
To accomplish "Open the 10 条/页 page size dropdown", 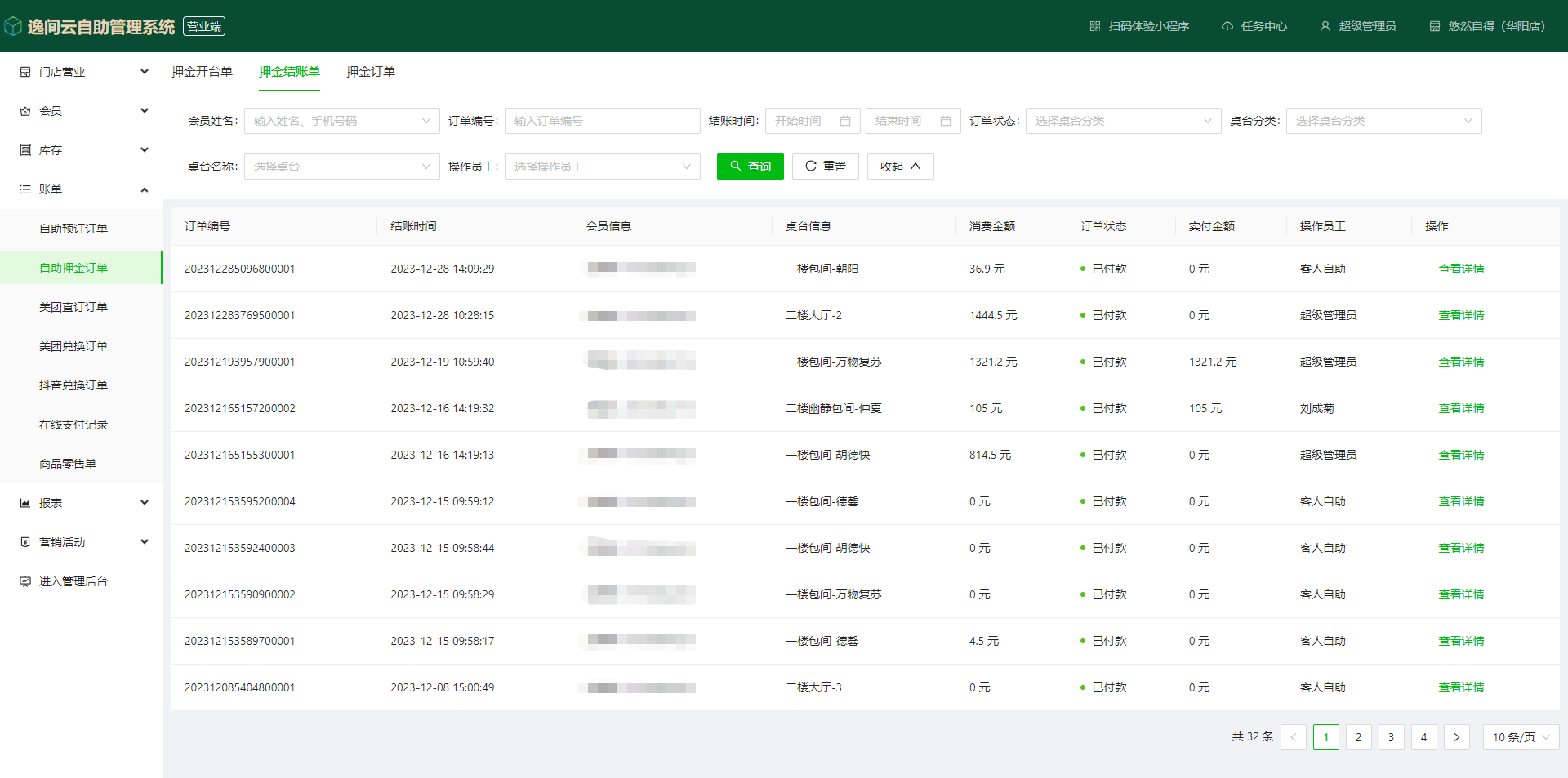I will tap(1521, 737).
